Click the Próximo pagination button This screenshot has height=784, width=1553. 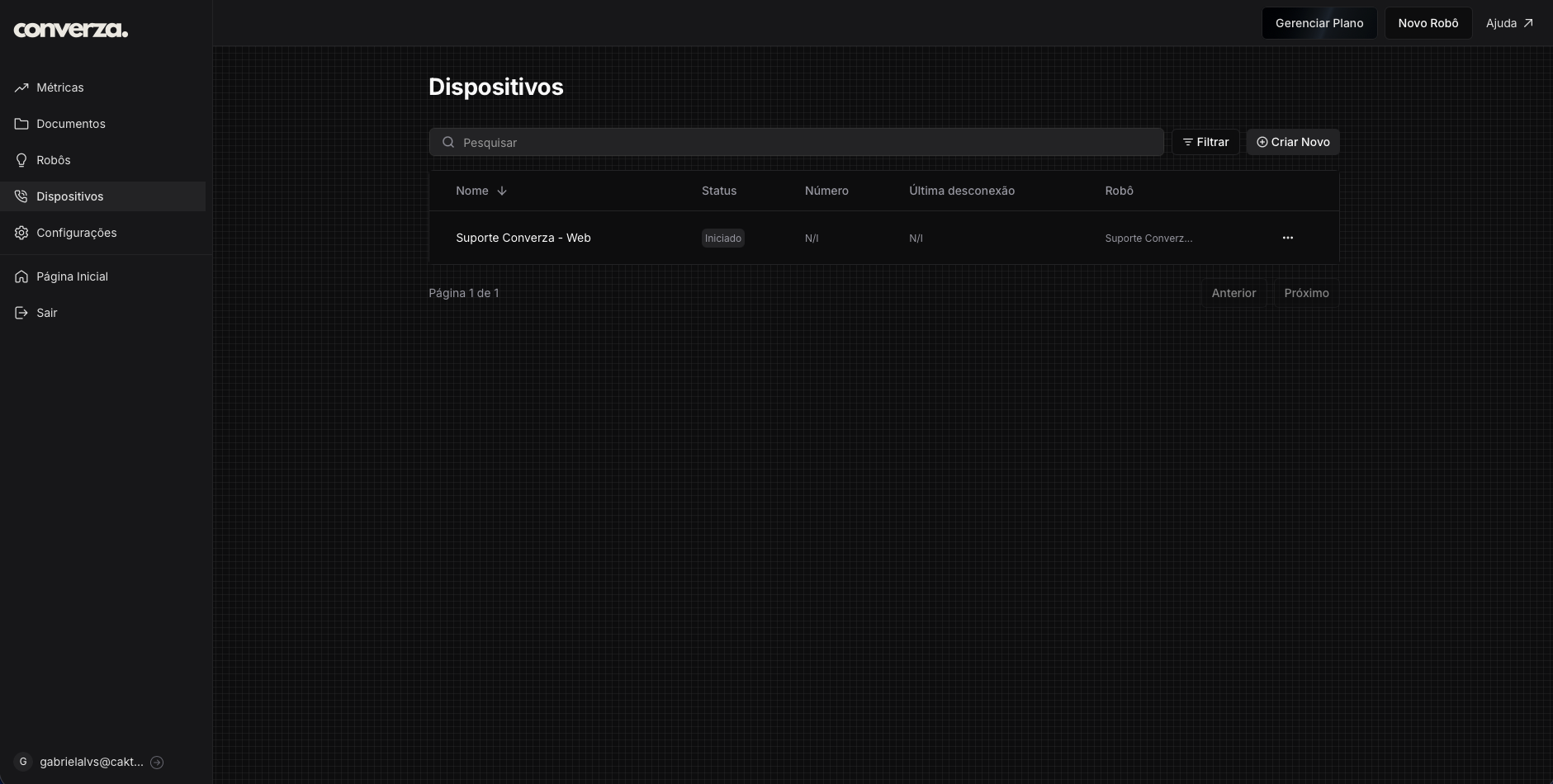click(1306, 293)
